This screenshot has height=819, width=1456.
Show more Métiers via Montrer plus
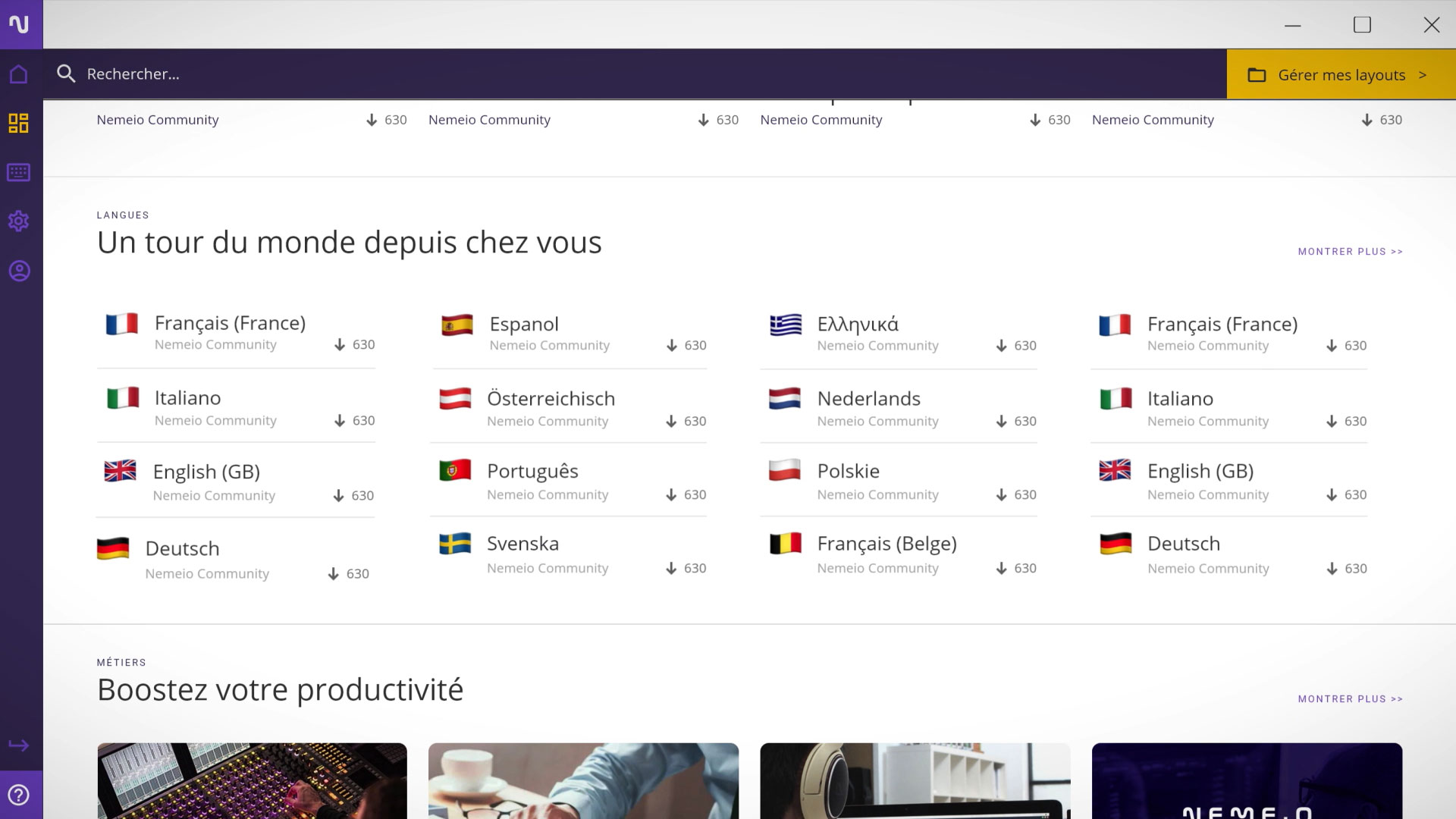click(1350, 698)
